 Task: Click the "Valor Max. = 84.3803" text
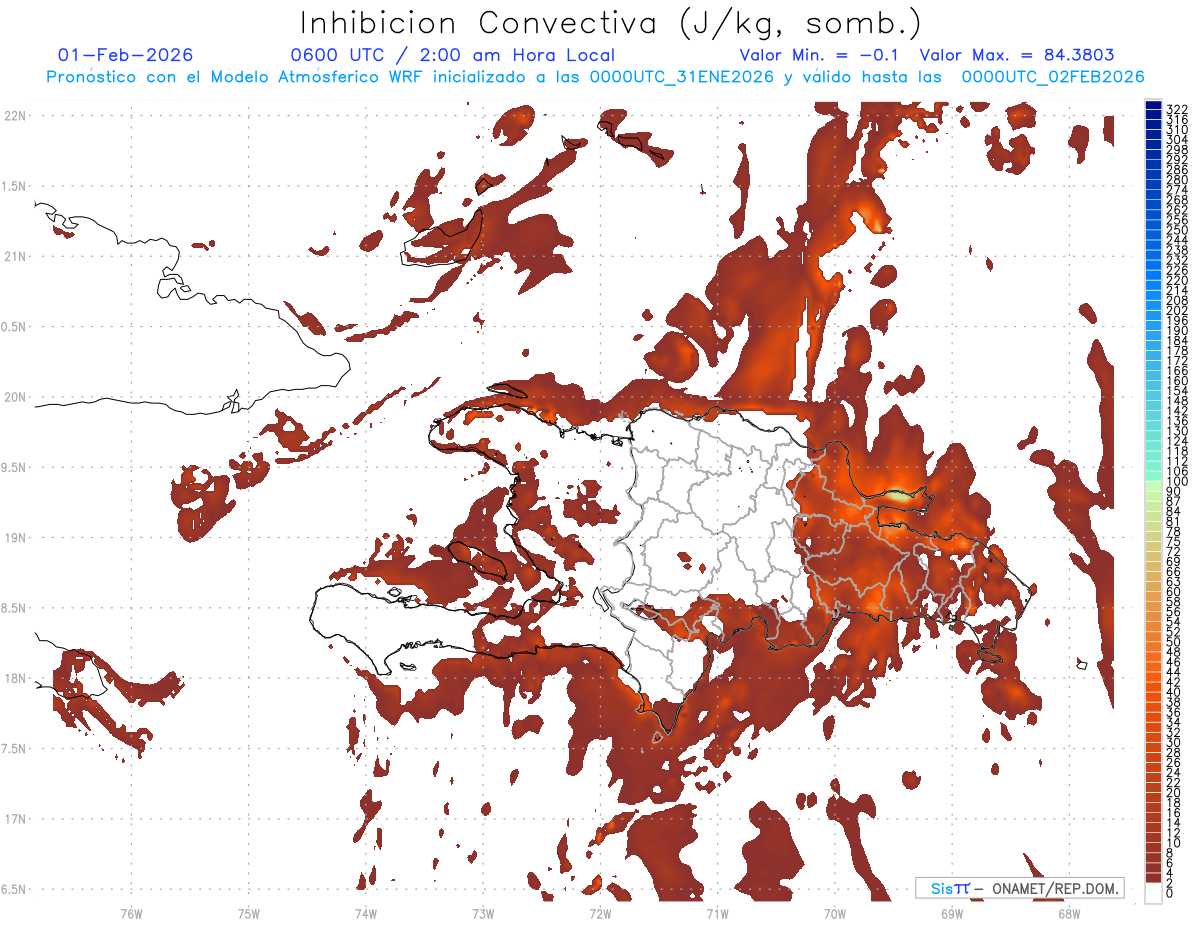point(1017,55)
